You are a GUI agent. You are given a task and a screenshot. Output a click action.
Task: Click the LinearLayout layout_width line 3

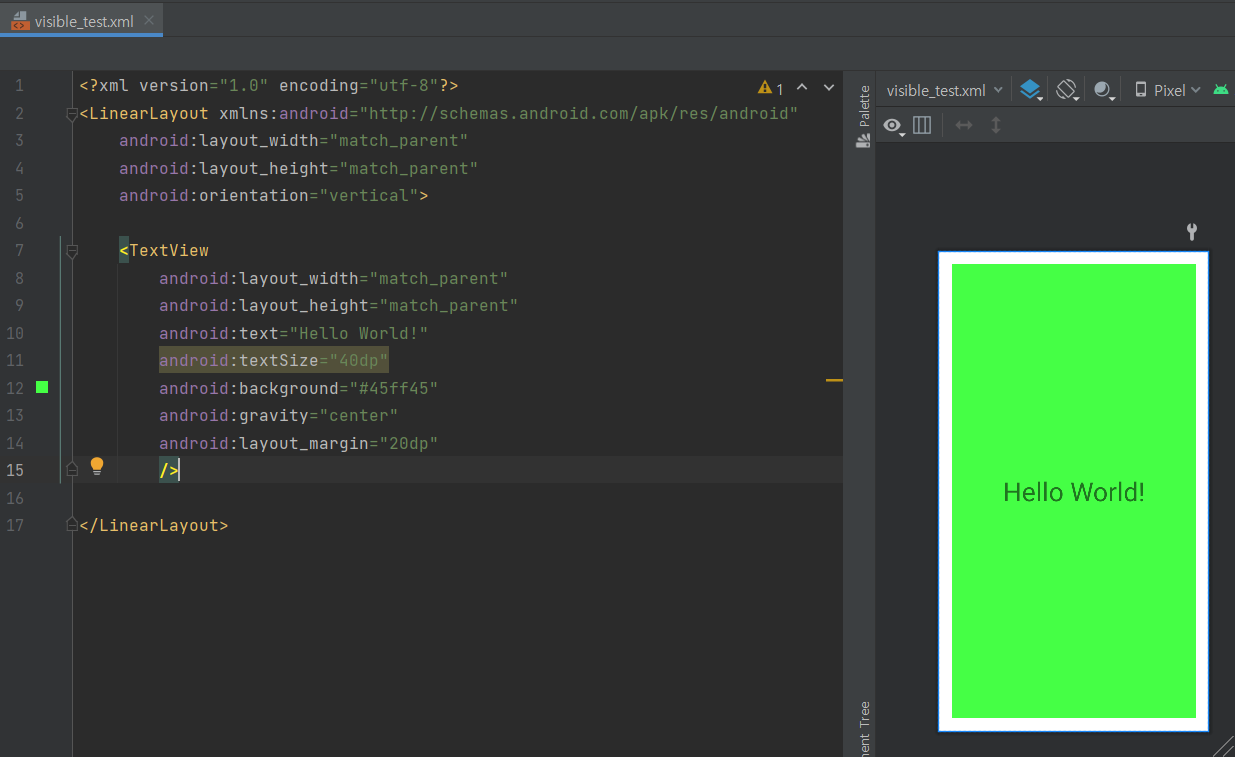[294, 140]
